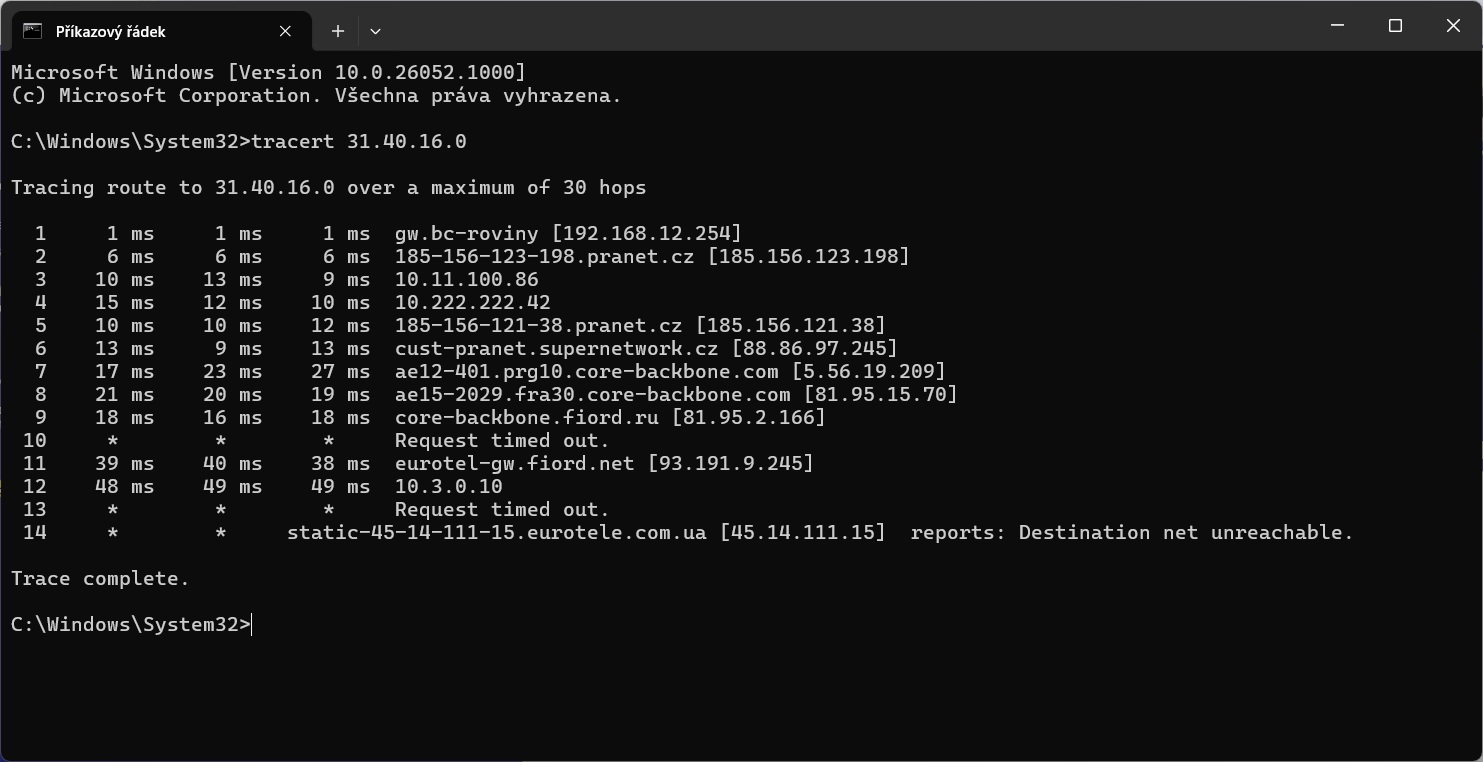Click the final prompt line at the cursor
Screen dimensions: 1483x762
tap(251, 625)
